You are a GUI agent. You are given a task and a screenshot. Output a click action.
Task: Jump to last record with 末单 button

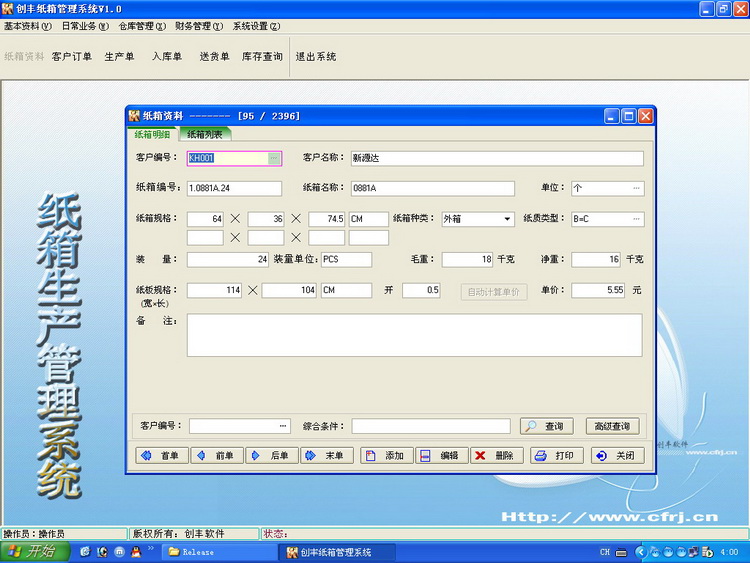click(x=326, y=455)
